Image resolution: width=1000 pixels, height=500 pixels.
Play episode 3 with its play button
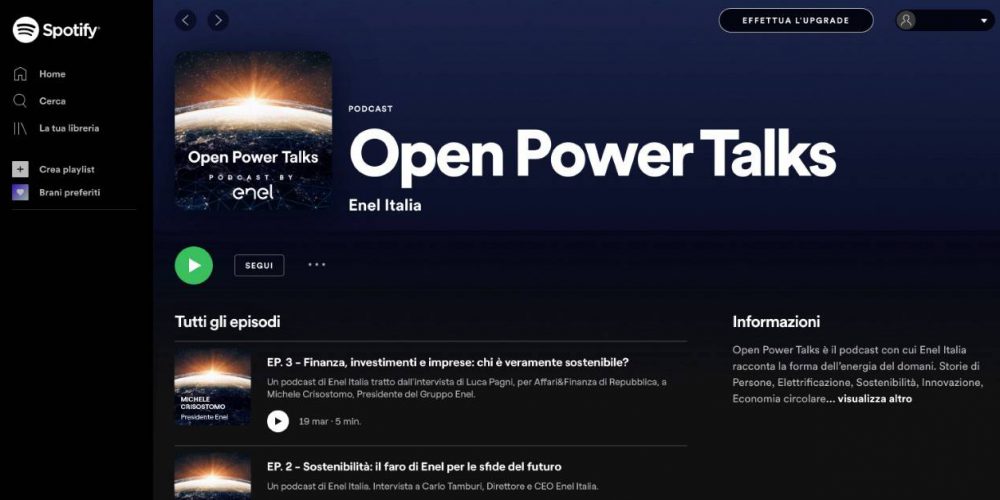(x=277, y=421)
